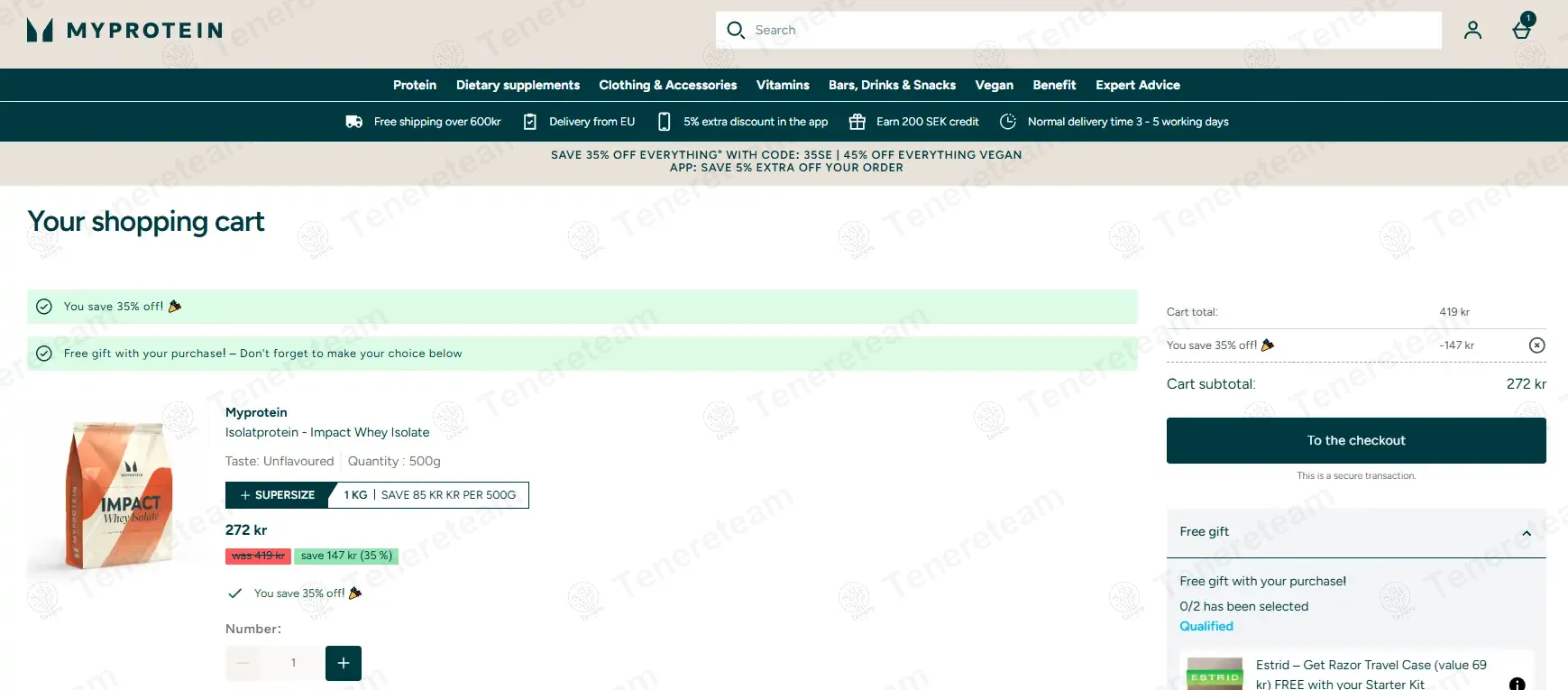This screenshot has height=690, width=1568.
Task: Click the Supersize 1 KG upgrade button
Action: pyautogui.click(x=377, y=495)
